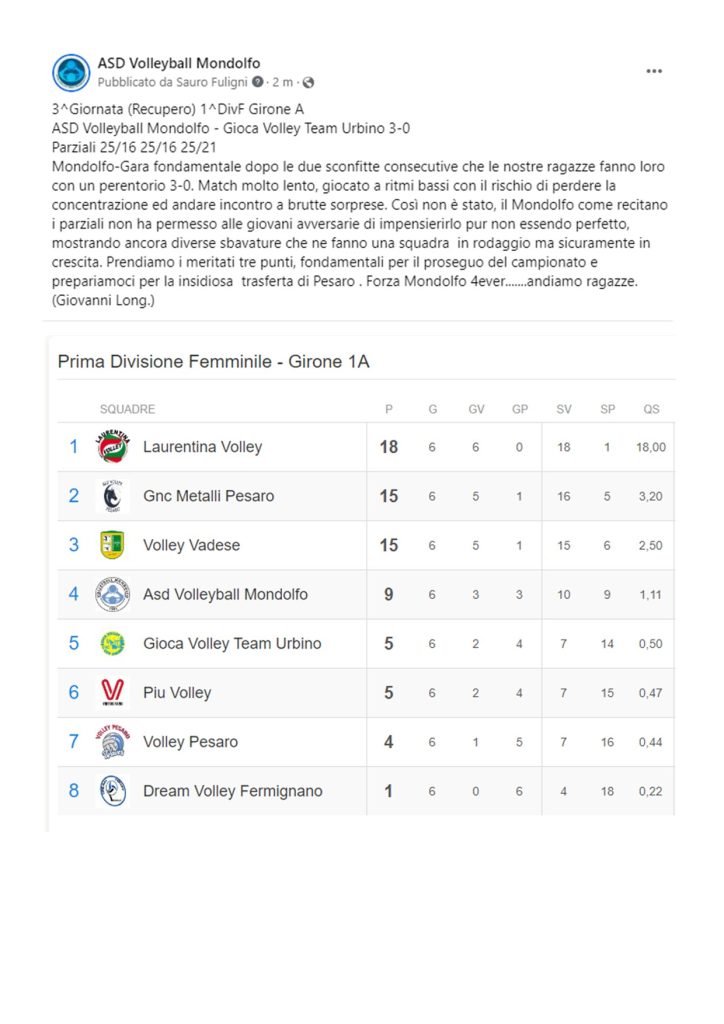Screen dimensions: 724x1024
Task: Click the Laurentina Volley team logo
Action: 112,447
